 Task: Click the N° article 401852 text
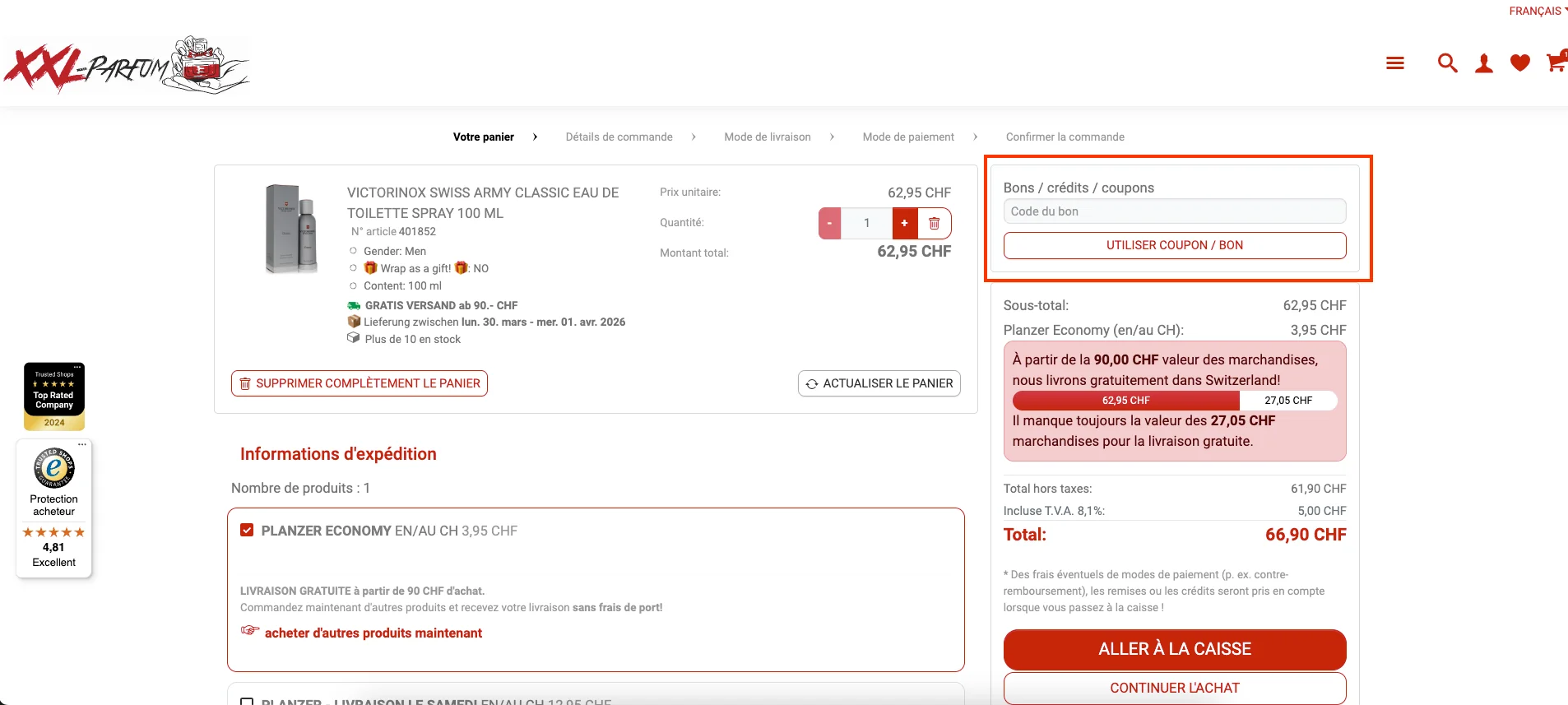(x=393, y=231)
